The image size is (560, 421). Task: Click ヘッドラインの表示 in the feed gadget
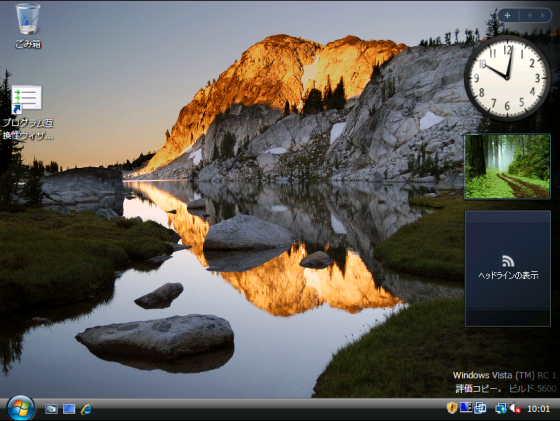pos(508,275)
